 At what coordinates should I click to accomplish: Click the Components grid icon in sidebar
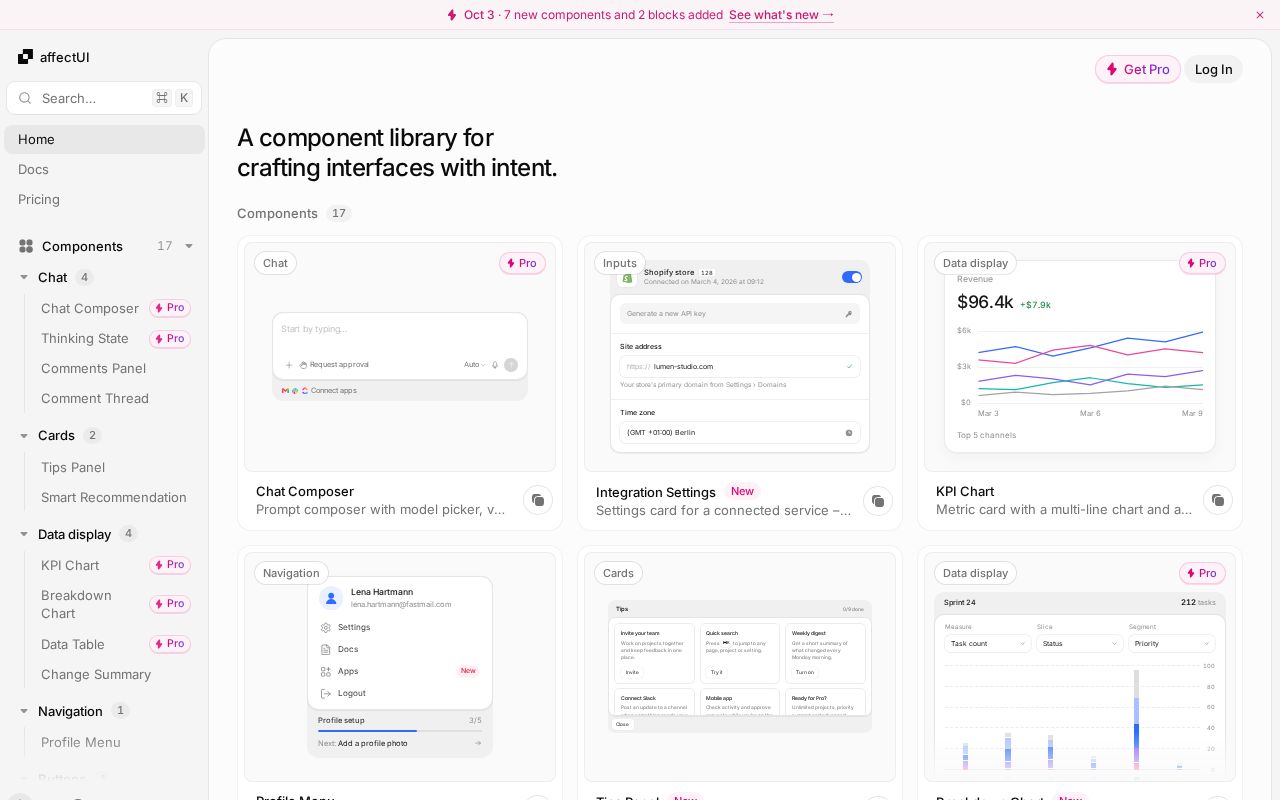click(x=26, y=246)
